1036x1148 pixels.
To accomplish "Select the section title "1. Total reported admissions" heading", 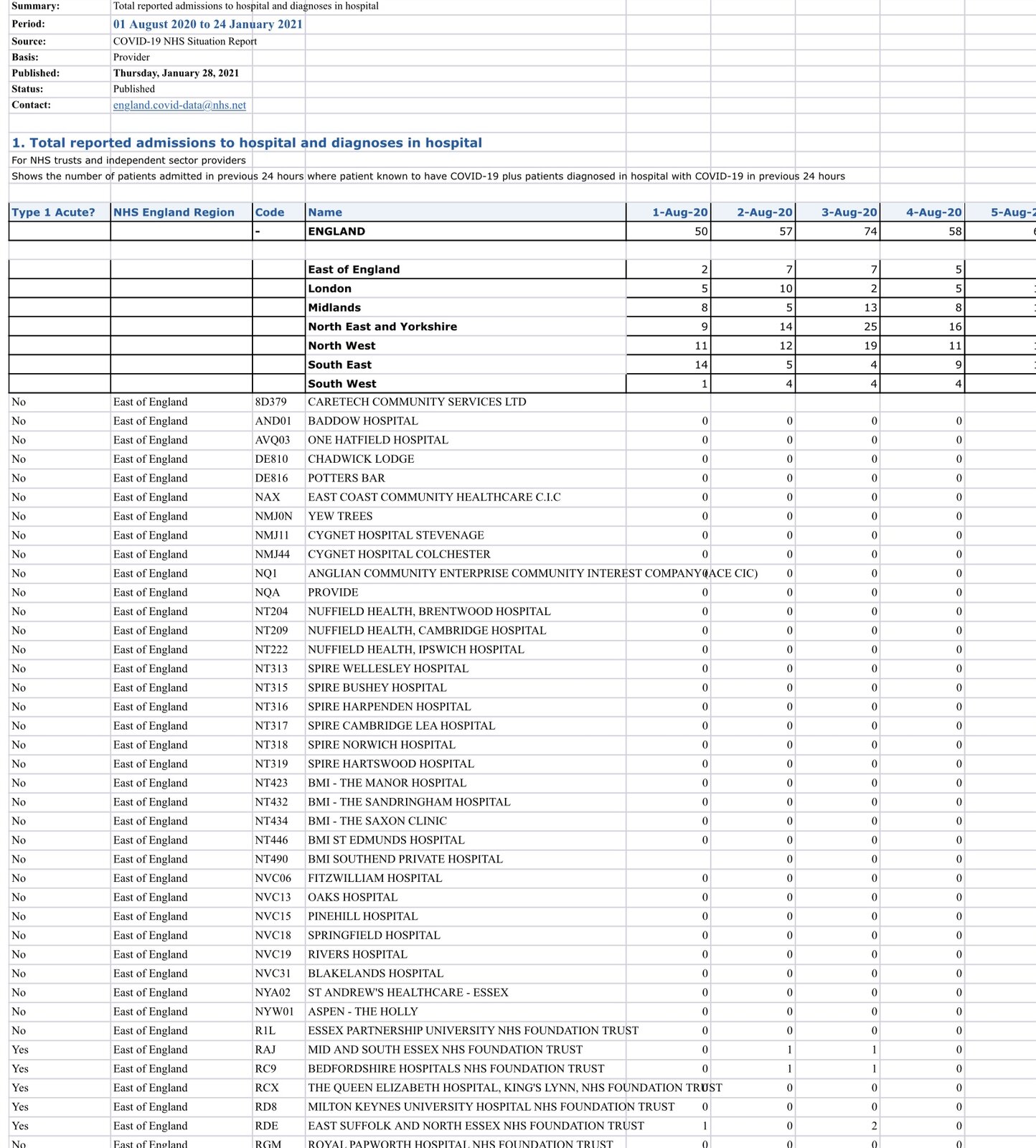I will 247,143.
